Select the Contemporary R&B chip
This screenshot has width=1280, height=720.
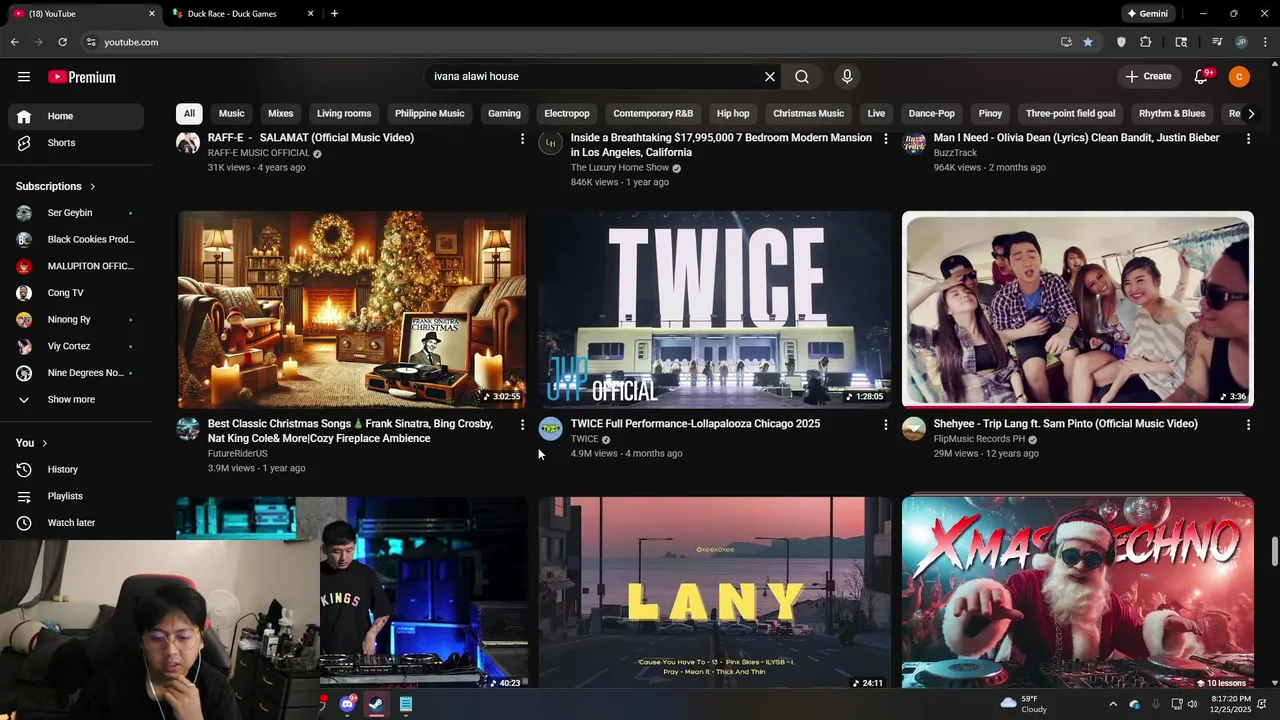pos(653,114)
